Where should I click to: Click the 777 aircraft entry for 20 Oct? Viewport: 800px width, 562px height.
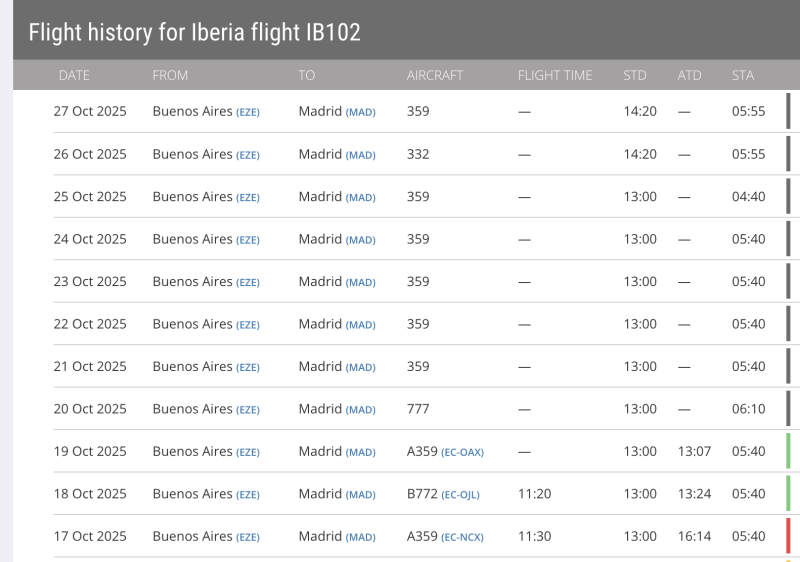(418, 409)
